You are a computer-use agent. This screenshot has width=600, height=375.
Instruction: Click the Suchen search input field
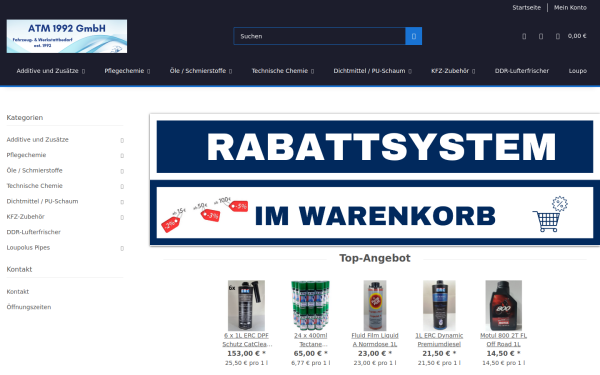click(x=320, y=36)
